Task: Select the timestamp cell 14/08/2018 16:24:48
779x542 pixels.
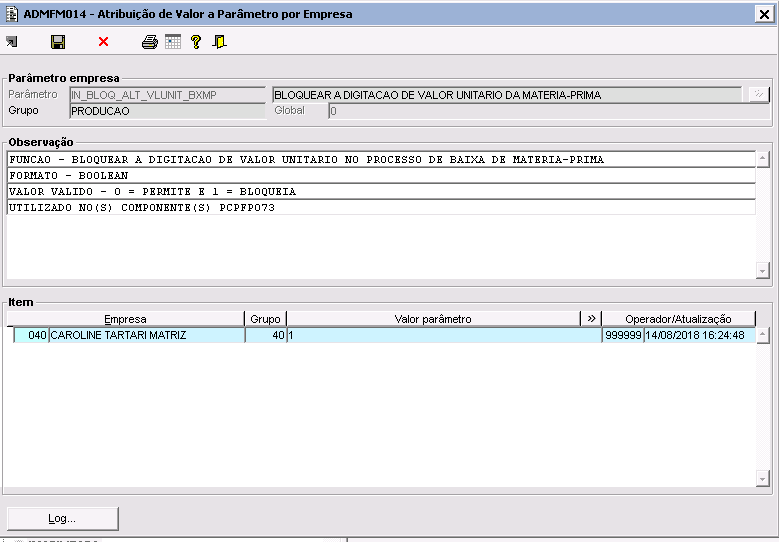Action: [x=700, y=335]
